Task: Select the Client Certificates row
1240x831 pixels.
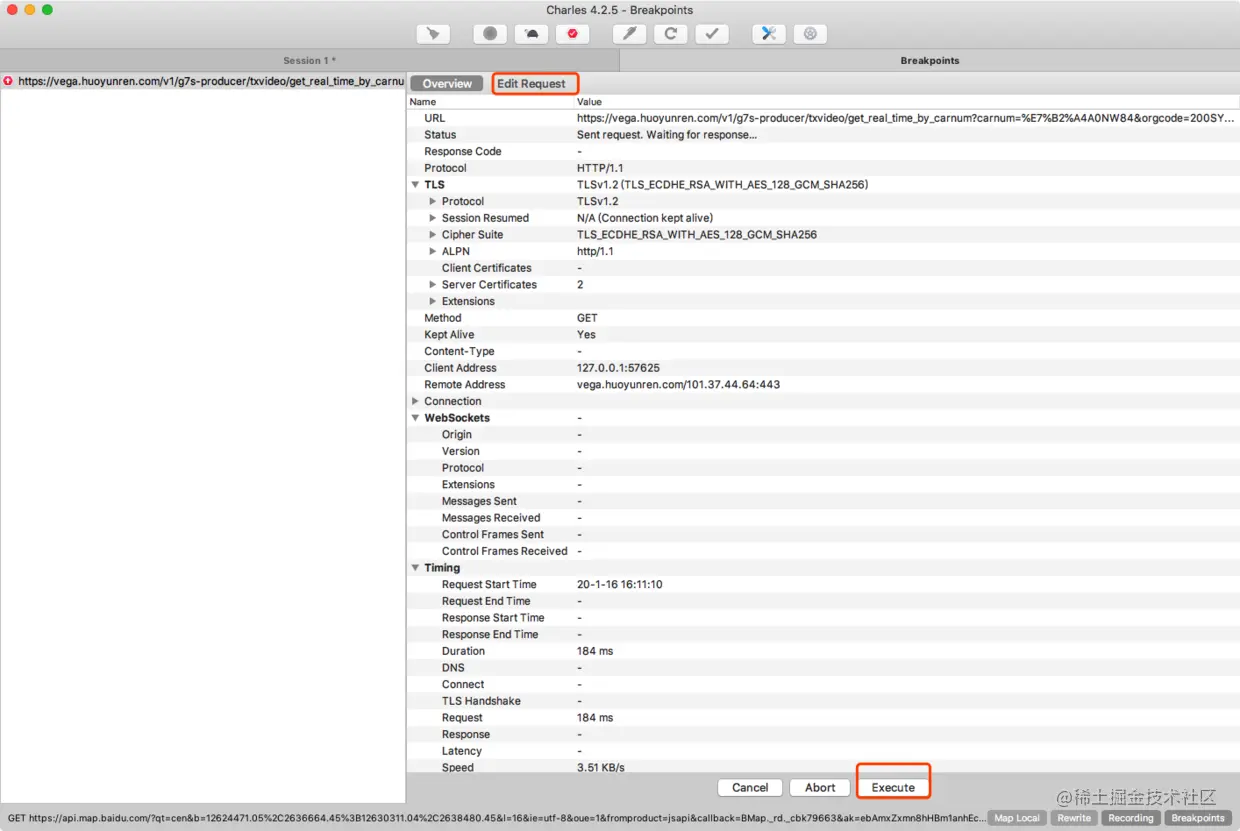Action: click(x=823, y=268)
